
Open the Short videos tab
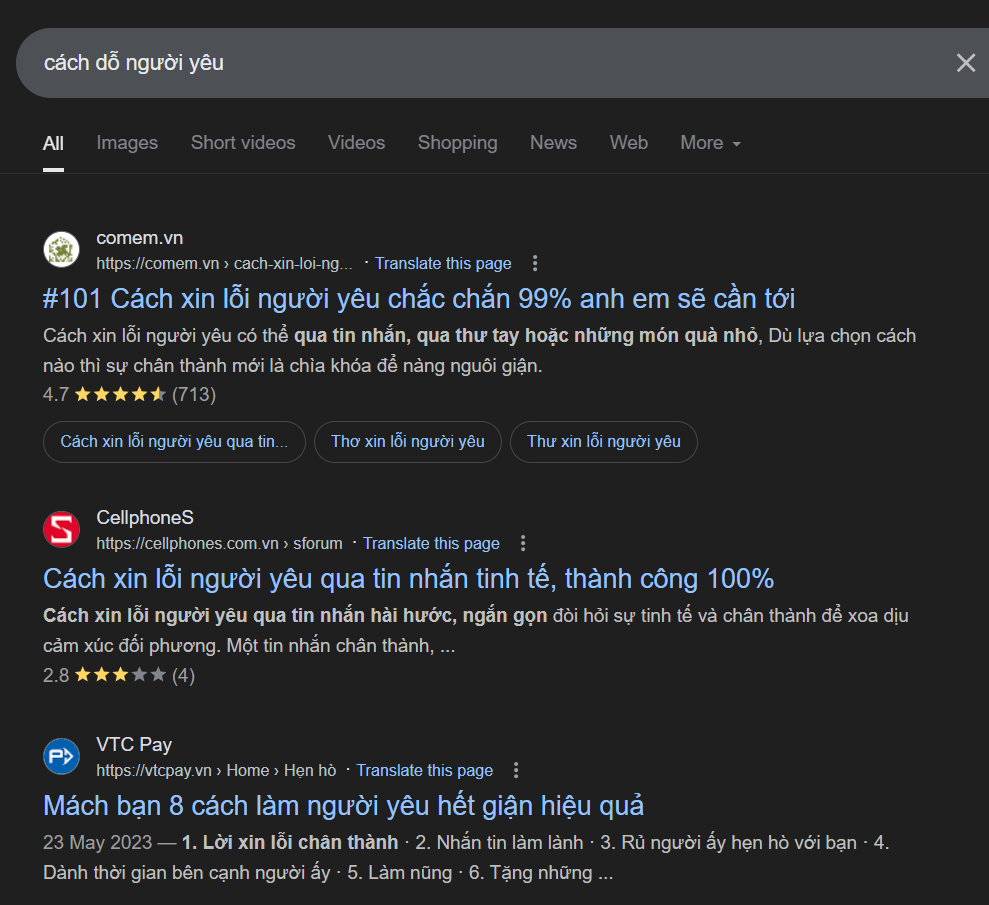point(243,143)
